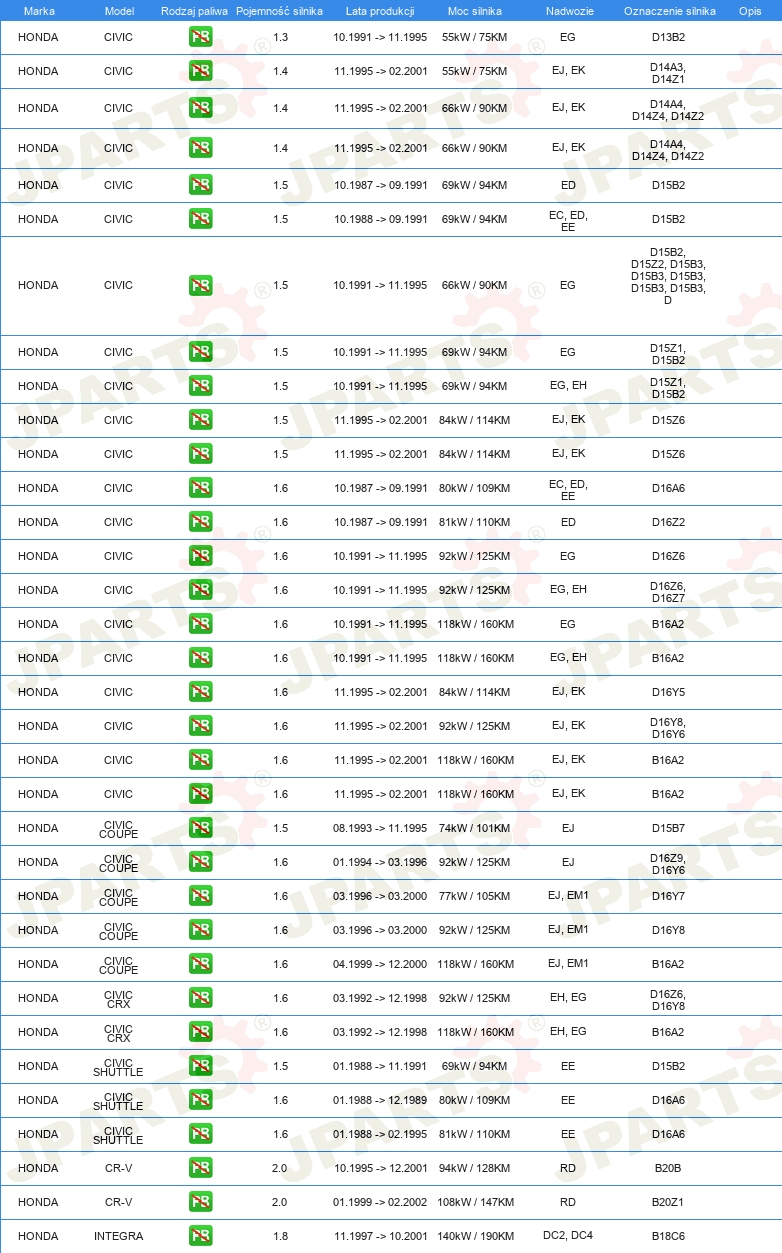Select the engine codes D16Z9, D16Y6

point(668,863)
